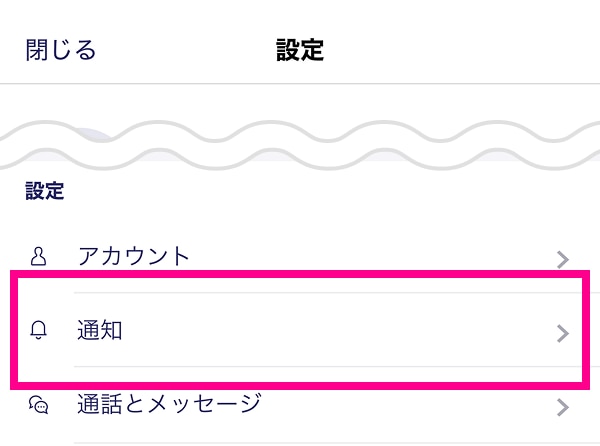Click the header divider line under 設定 title

tap(300, 83)
